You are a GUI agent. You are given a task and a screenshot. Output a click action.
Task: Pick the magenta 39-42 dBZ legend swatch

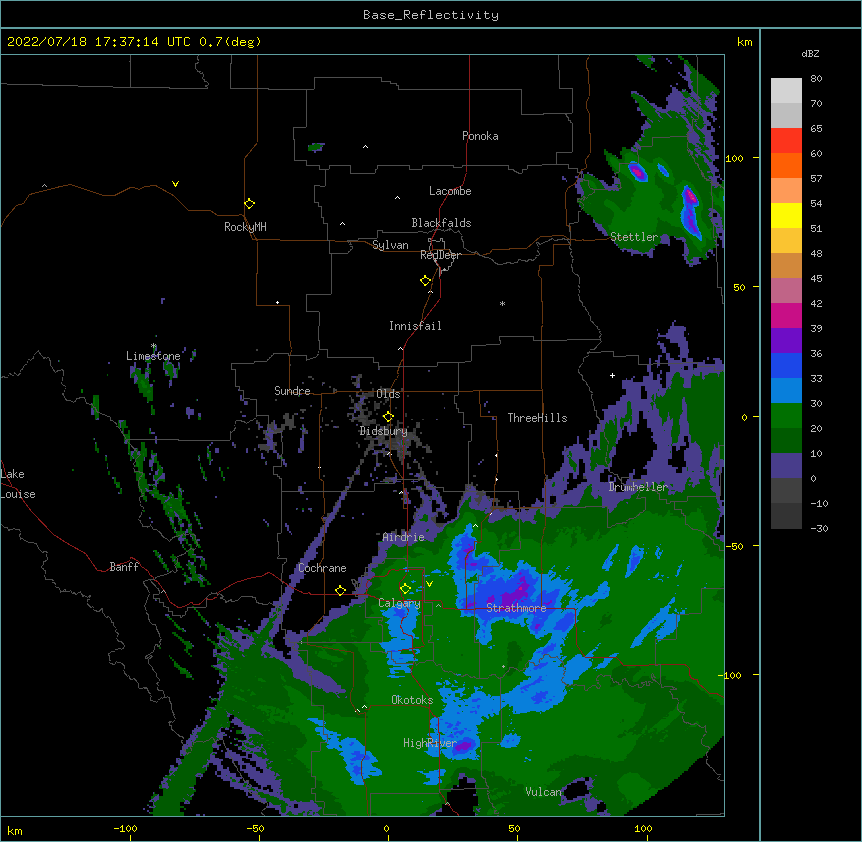coord(786,315)
